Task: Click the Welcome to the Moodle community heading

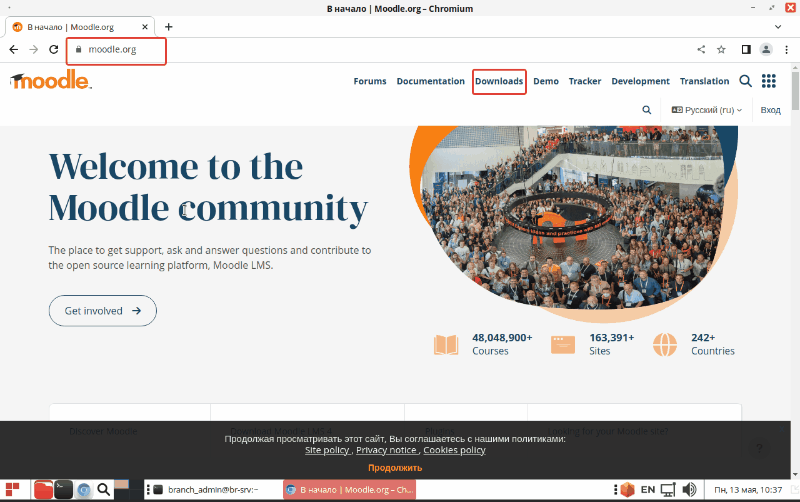Action: click(x=208, y=188)
